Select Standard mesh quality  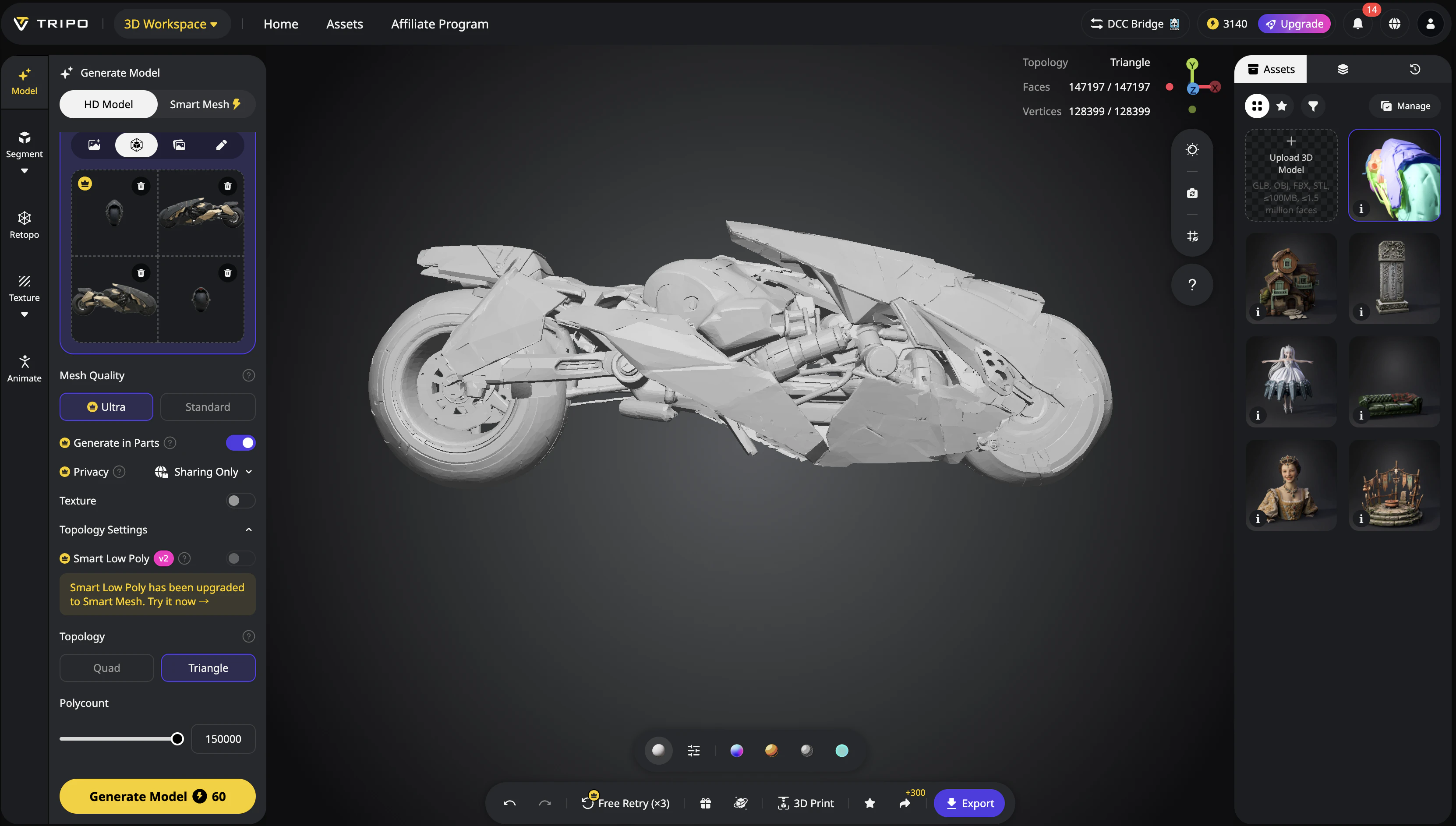[208, 407]
